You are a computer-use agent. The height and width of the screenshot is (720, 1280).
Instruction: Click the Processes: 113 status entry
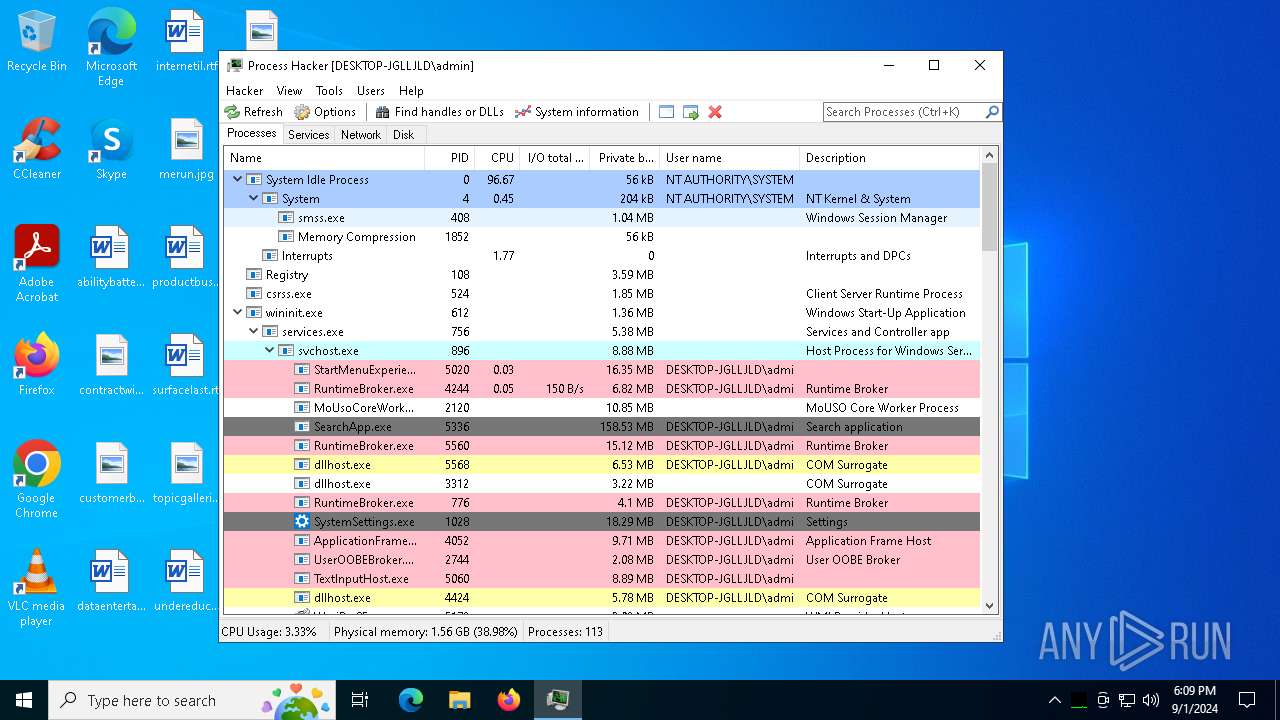click(565, 632)
